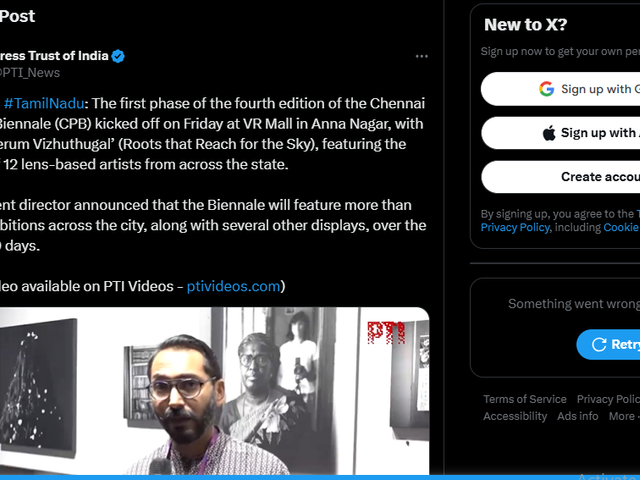Open the Terms of Service footer link

pyautogui.click(x=524, y=399)
